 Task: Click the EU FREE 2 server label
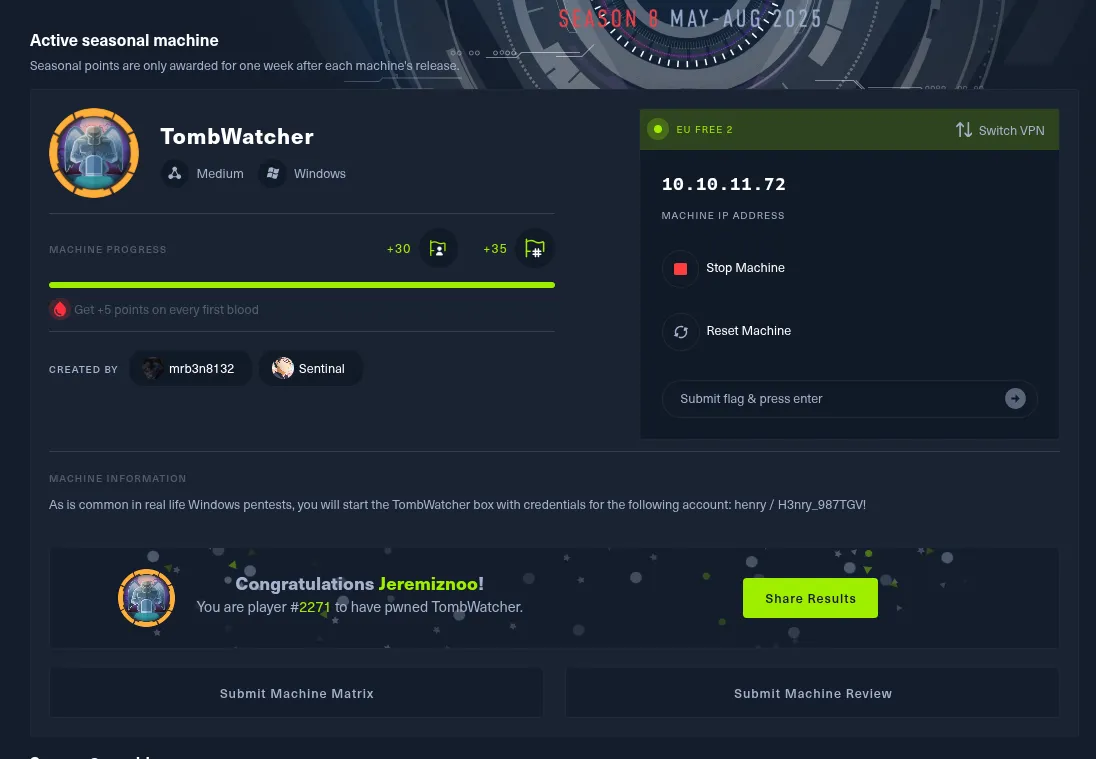click(705, 129)
